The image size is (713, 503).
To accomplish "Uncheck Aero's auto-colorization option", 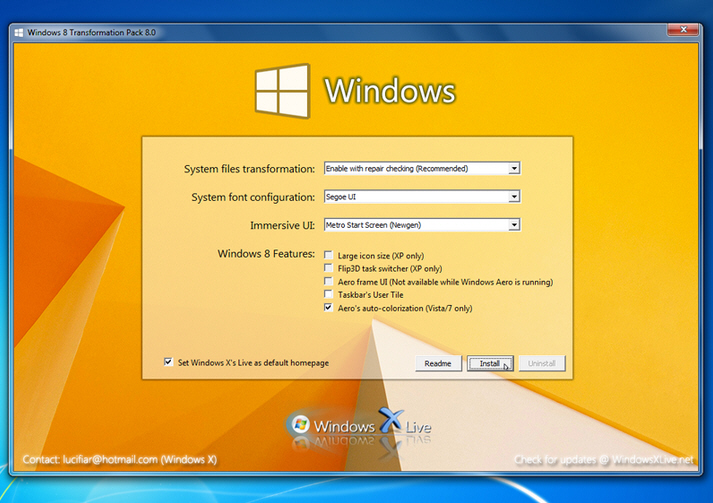I will pyautogui.click(x=328, y=308).
